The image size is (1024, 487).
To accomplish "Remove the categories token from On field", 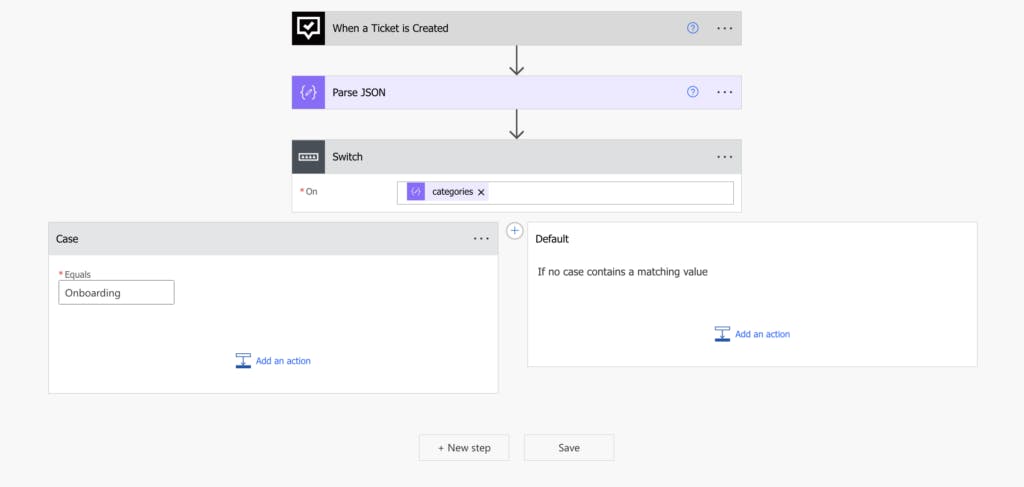I will coord(481,192).
